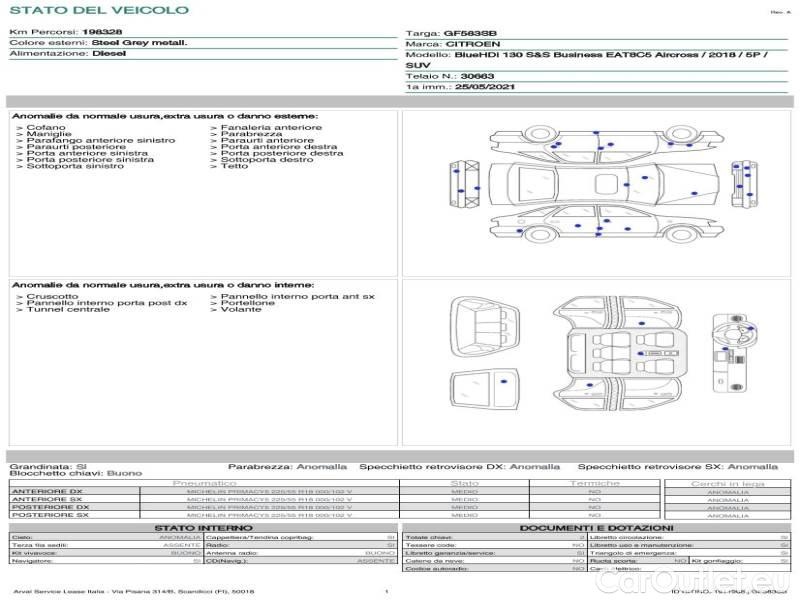Screen dimensions: 800x600
Task: Click "Fanaleria anteriore" entry
Action: click(271, 128)
